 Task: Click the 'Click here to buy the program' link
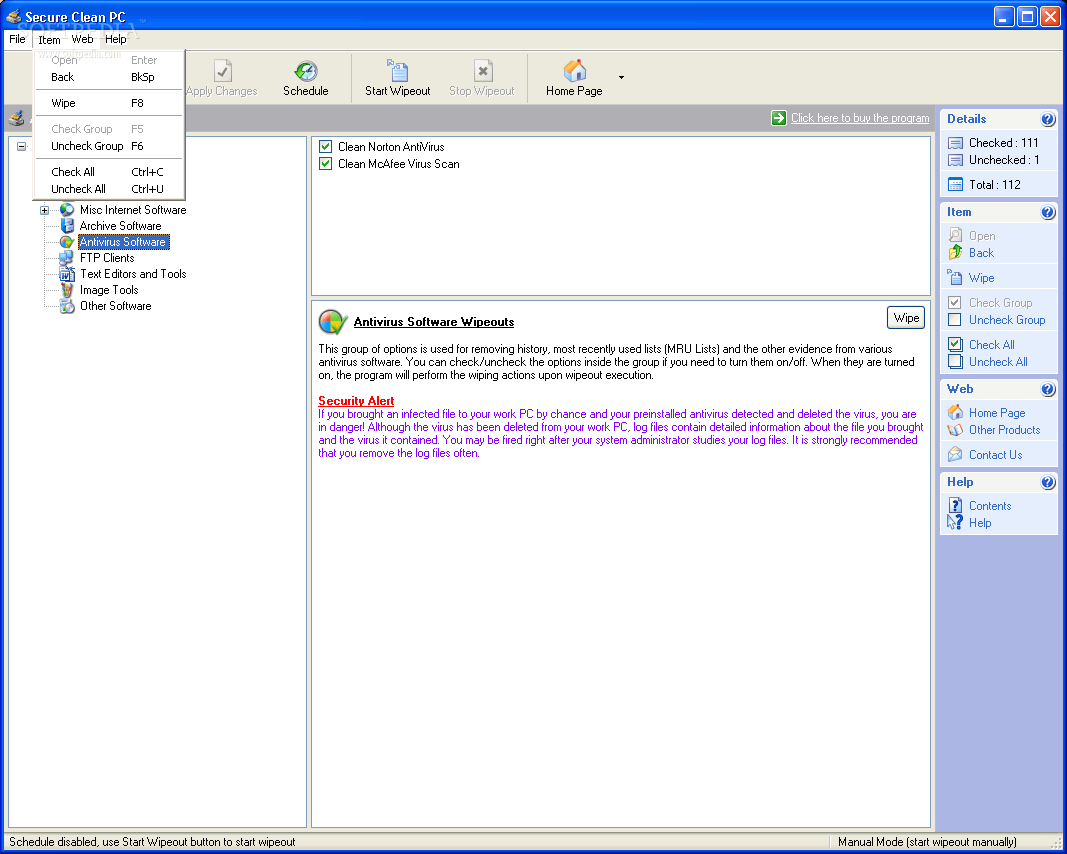[859, 118]
